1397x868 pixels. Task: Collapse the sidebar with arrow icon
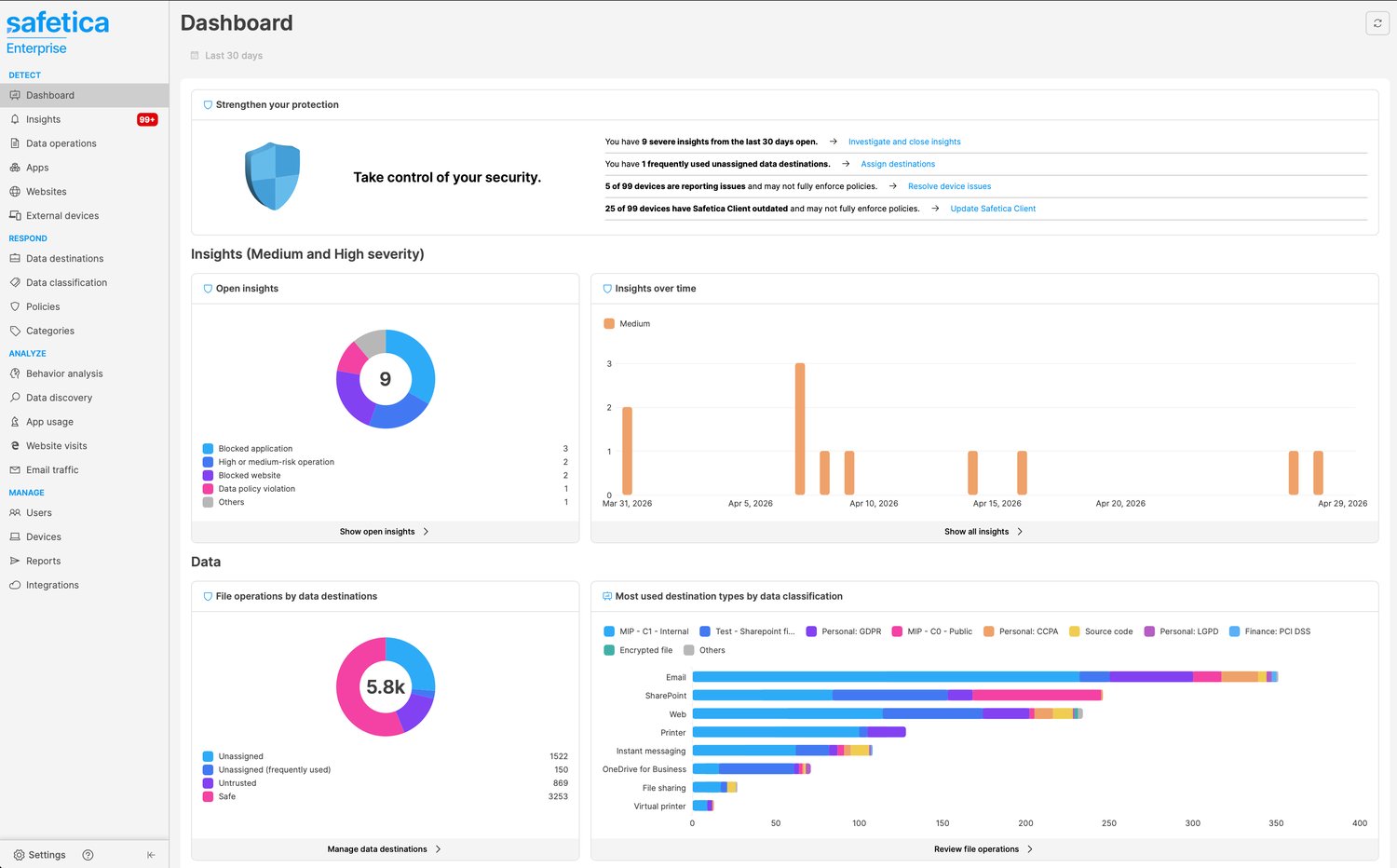click(151, 855)
